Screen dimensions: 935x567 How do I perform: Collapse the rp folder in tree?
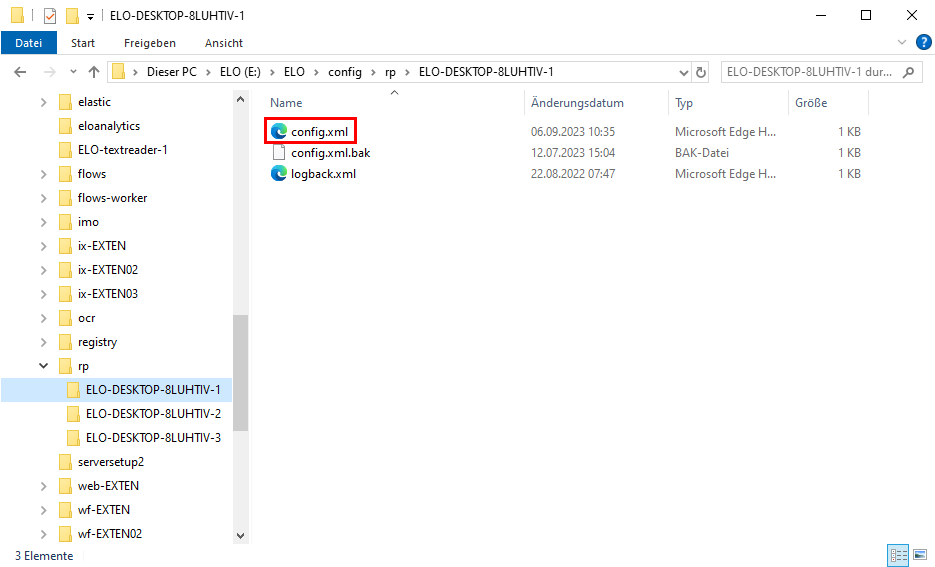[43, 365]
